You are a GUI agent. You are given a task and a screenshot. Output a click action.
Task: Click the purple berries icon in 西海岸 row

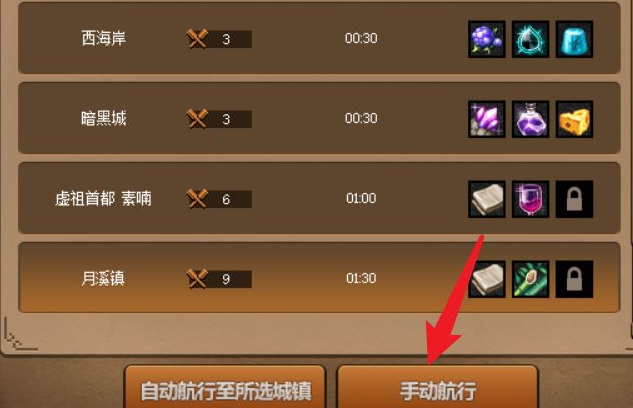pyautogui.click(x=486, y=39)
